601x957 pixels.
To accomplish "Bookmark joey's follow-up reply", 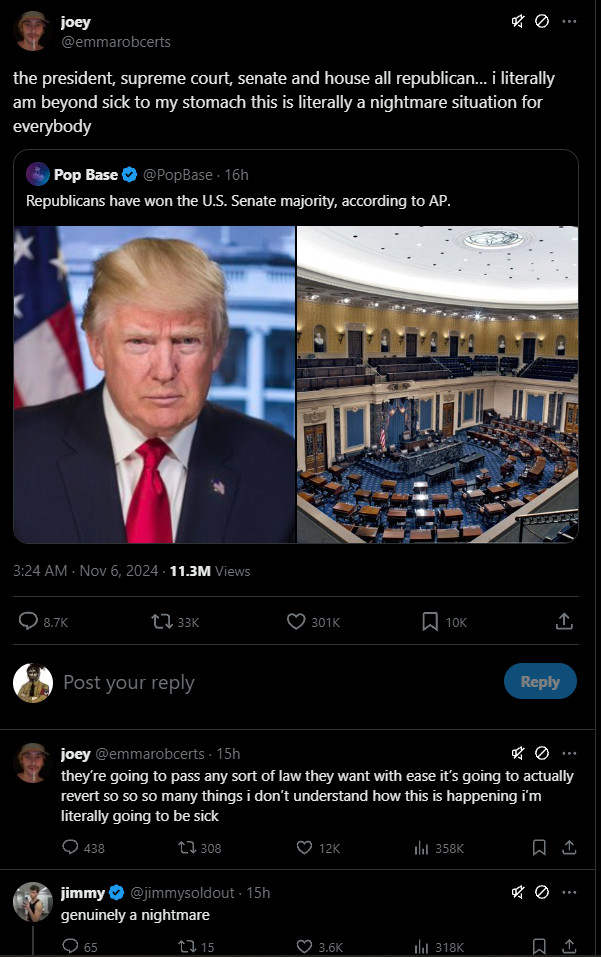I will point(539,847).
